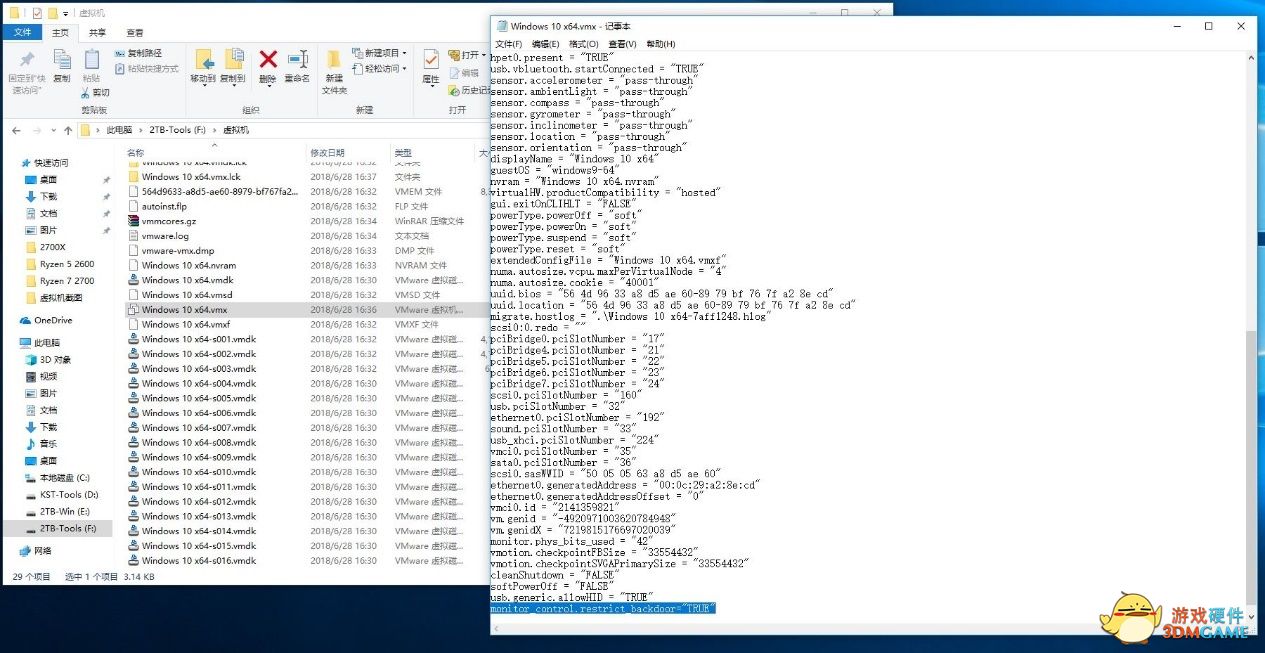This screenshot has height=653, width=1265.
Task: Open 网络 (Network) in navigation pane
Action: 36,550
